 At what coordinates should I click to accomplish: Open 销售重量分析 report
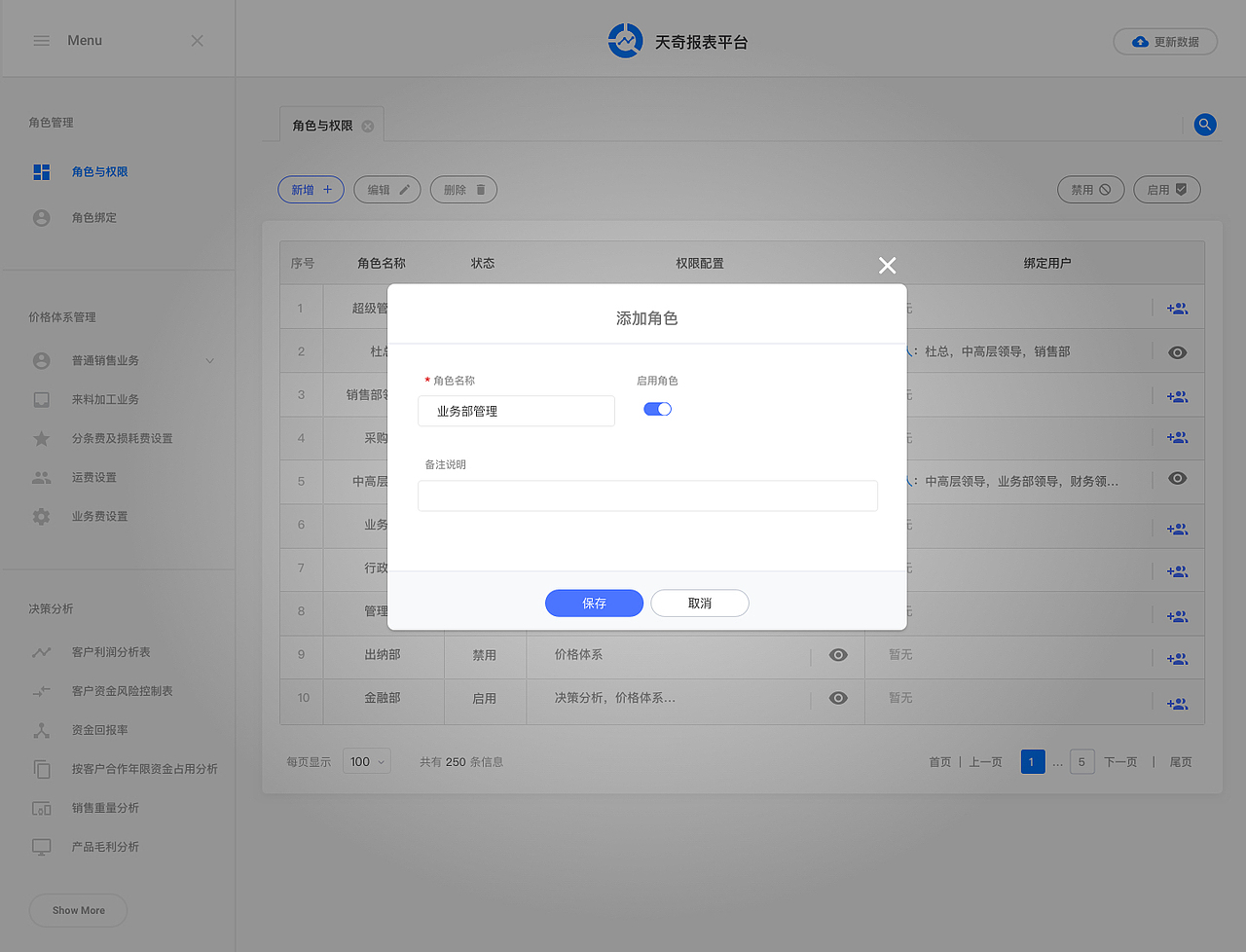[x=105, y=808]
